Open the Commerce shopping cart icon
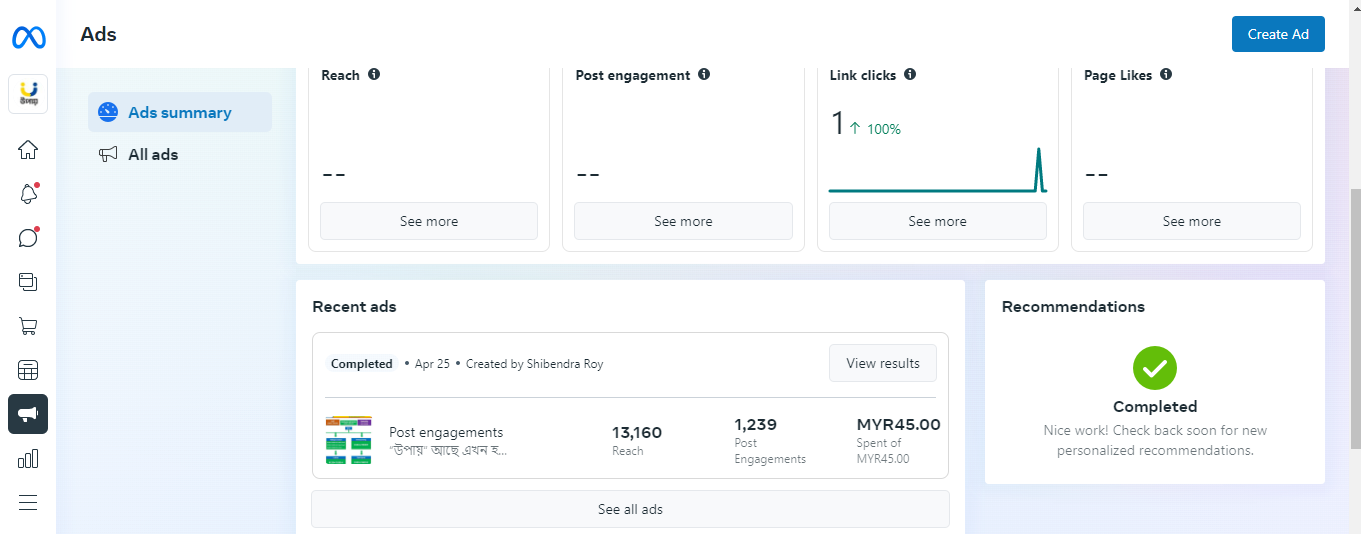 click(28, 326)
